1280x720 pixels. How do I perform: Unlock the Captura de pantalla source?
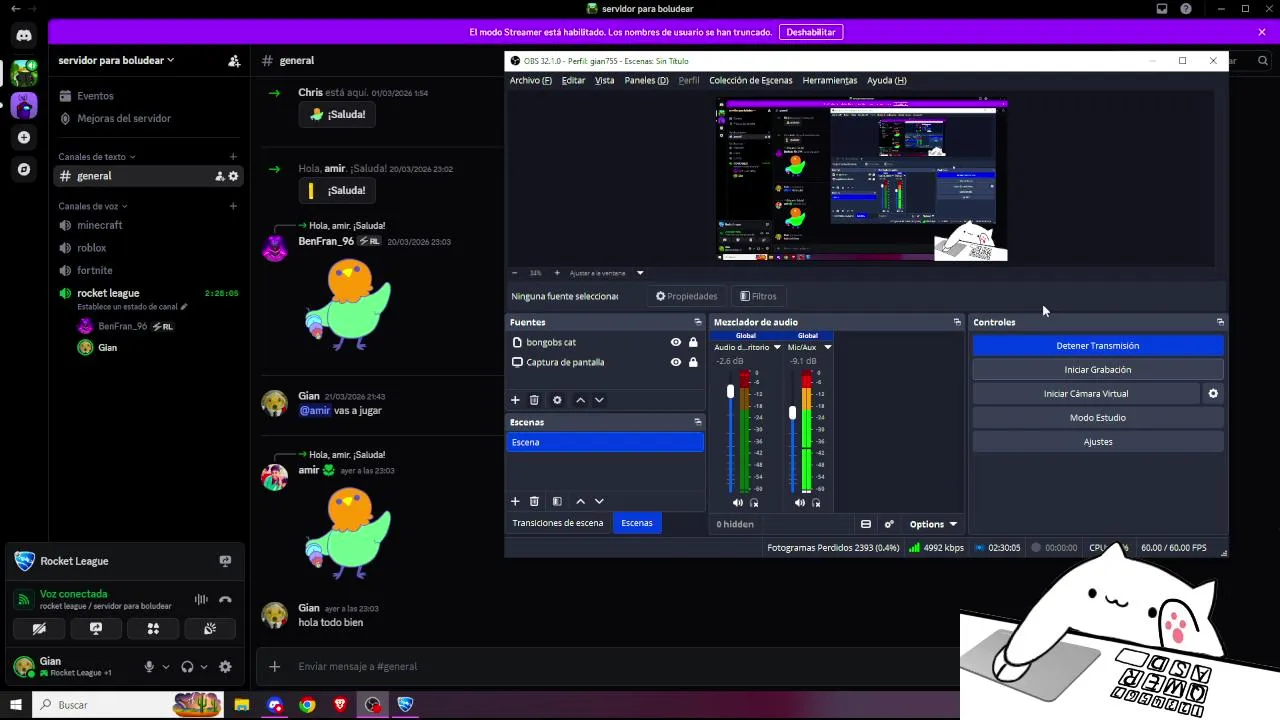[693, 362]
